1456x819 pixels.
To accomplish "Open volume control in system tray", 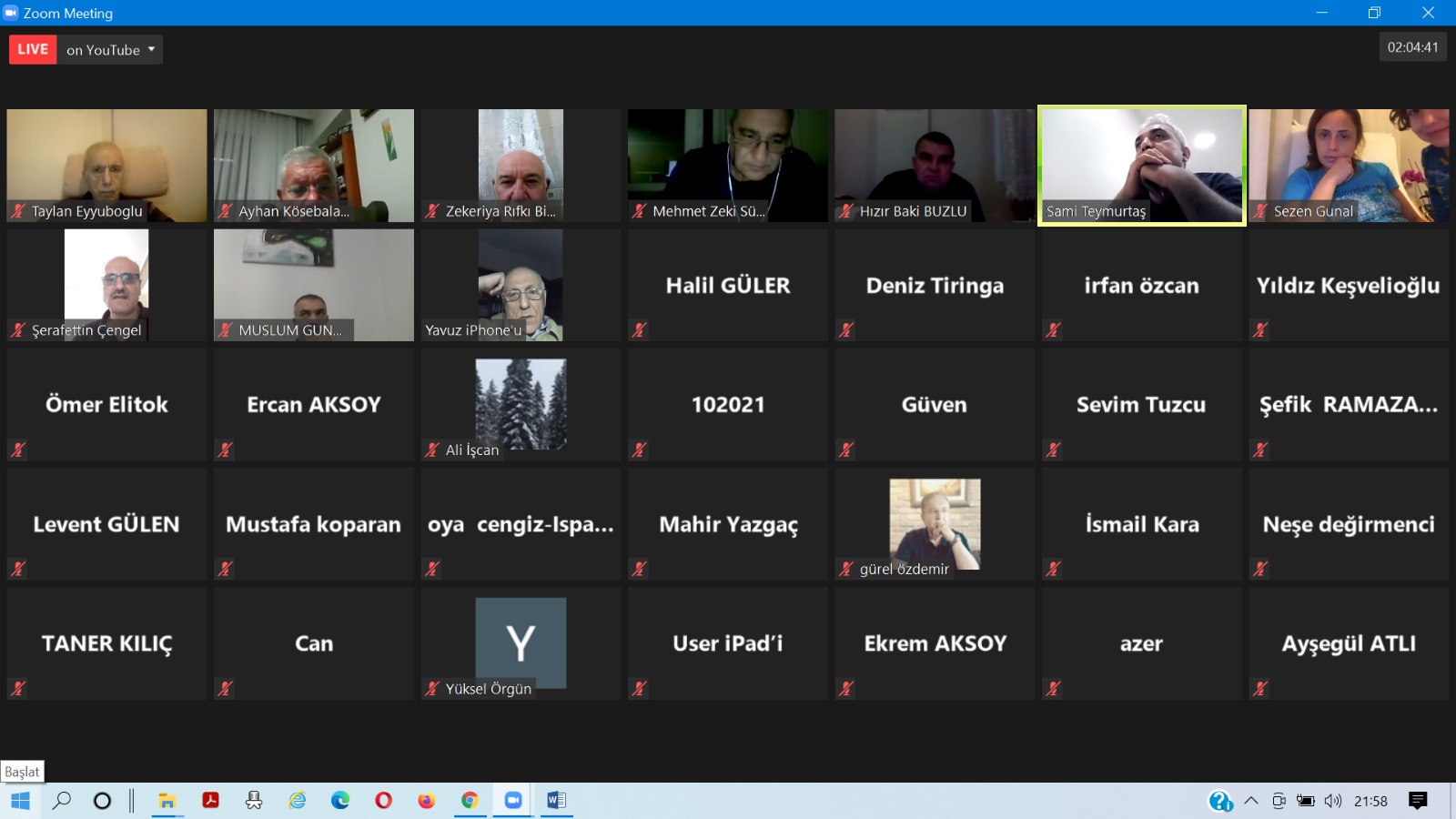I will tap(1333, 801).
